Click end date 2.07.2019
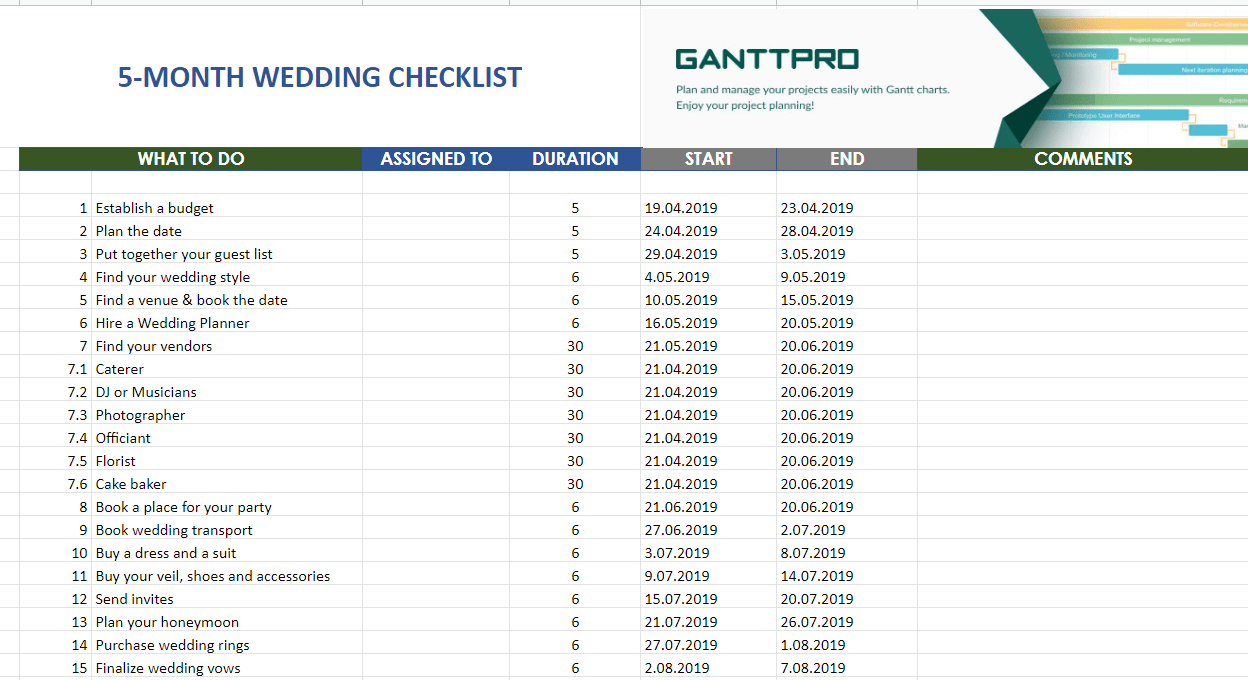 (x=847, y=530)
